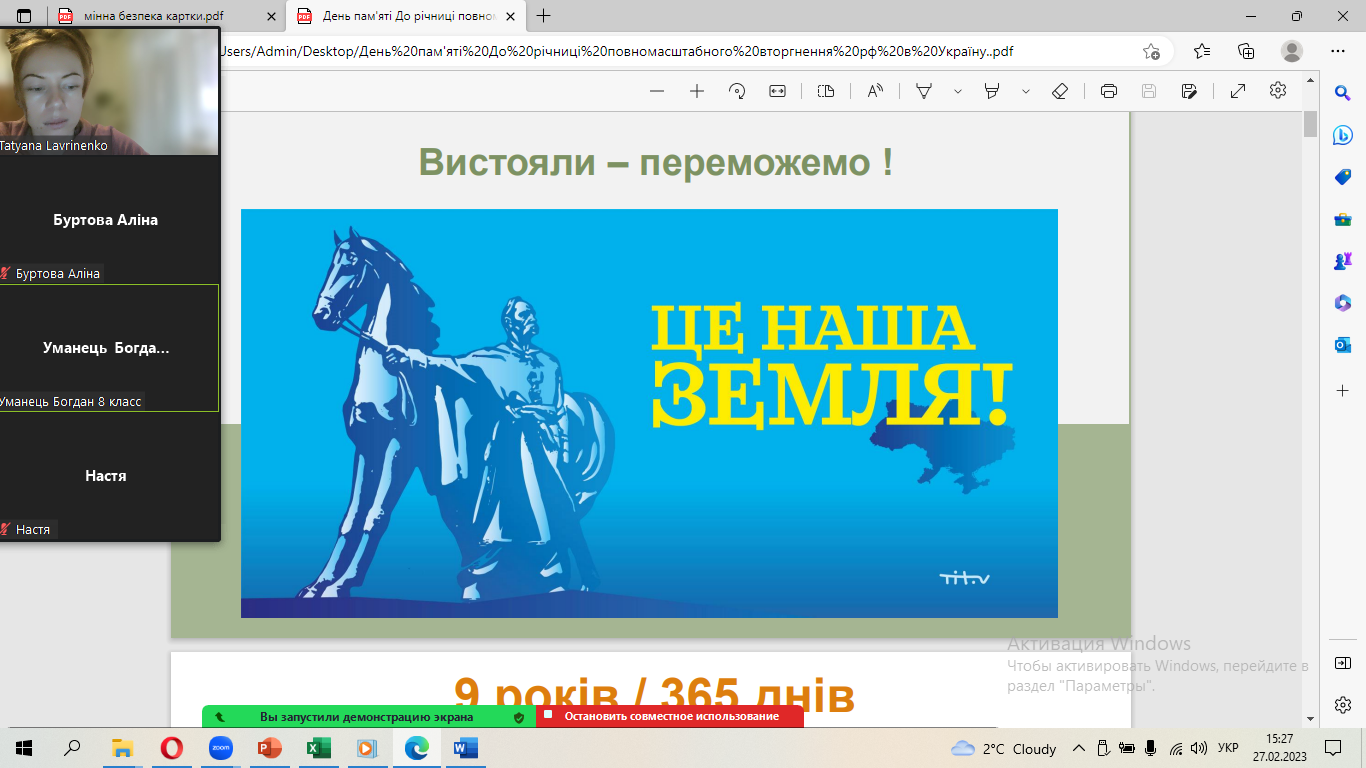This screenshot has width=1366, height=768.
Task: Open Microsoft 365 in sidebar
Action: pyautogui.click(x=1343, y=303)
